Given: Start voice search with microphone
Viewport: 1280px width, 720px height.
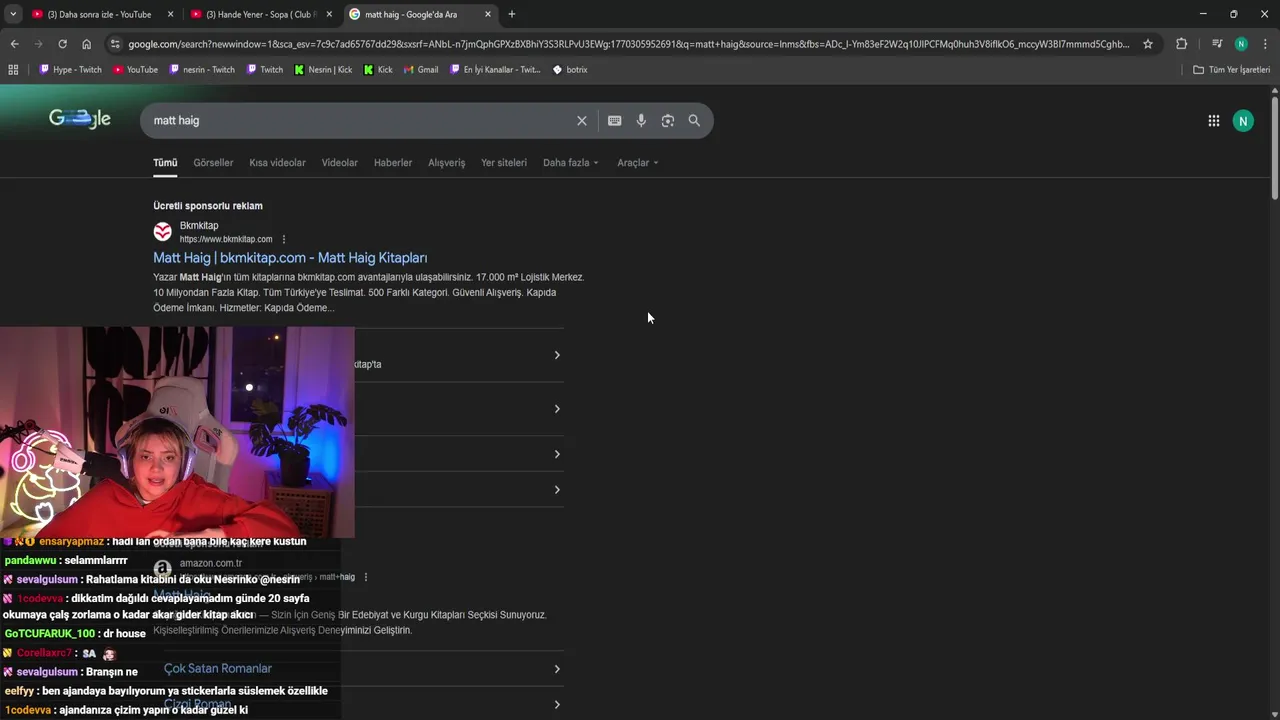Looking at the screenshot, I should (x=641, y=121).
